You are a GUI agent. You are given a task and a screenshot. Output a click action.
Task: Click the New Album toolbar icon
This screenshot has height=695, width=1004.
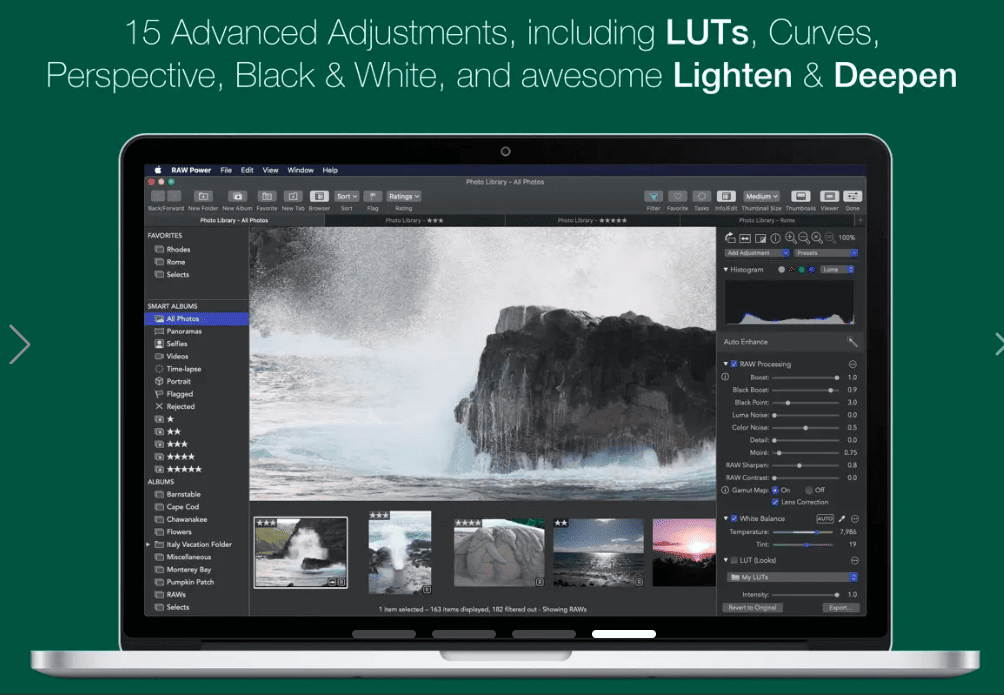[238, 196]
